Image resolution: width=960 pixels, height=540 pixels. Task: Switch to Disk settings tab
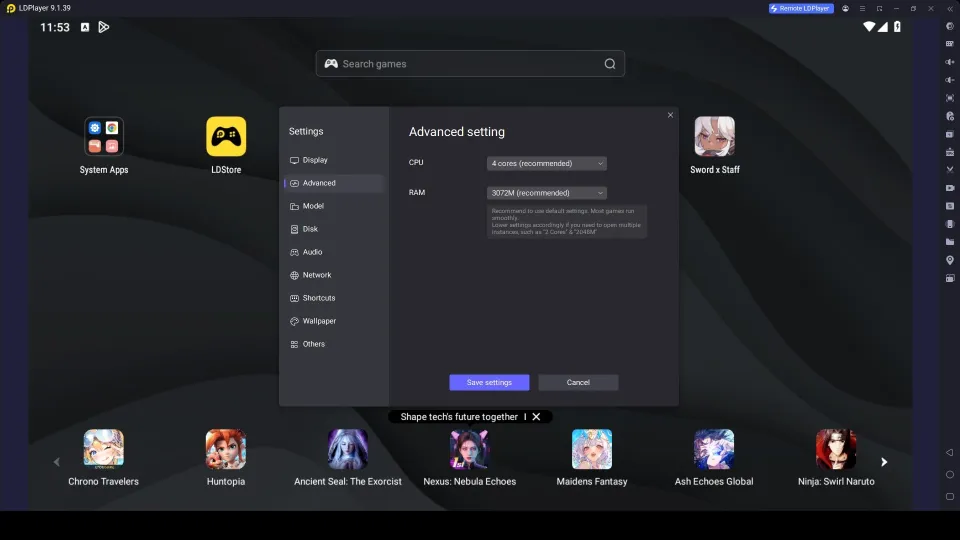[x=334, y=229]
